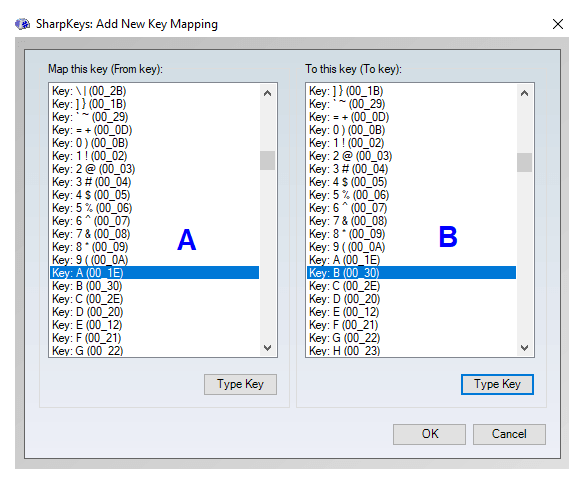Click the From key list down arrow
Image resolution: width=585 pixels, height=487 pixels.
pos(267,348)
